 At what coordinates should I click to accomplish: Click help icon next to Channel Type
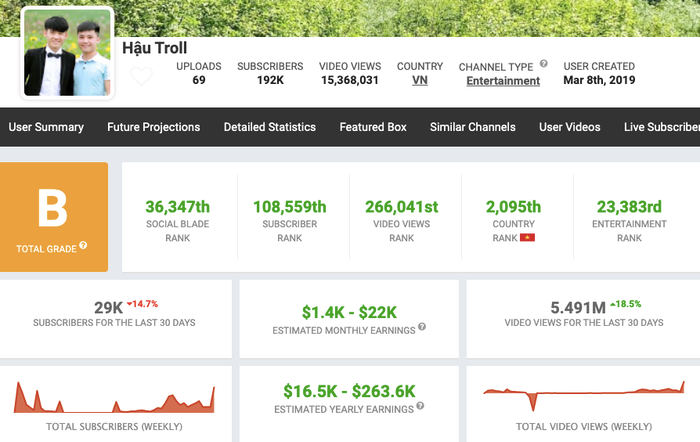pyautogui.click(x=544, y=64)
